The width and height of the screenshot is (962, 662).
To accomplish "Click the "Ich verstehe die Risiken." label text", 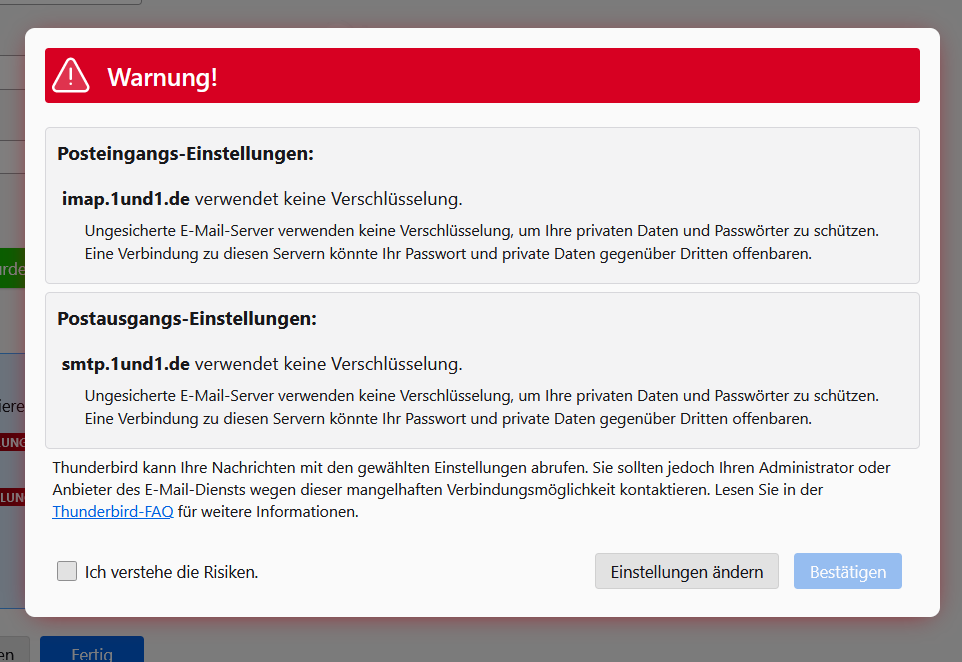I will tap(171, 572).
